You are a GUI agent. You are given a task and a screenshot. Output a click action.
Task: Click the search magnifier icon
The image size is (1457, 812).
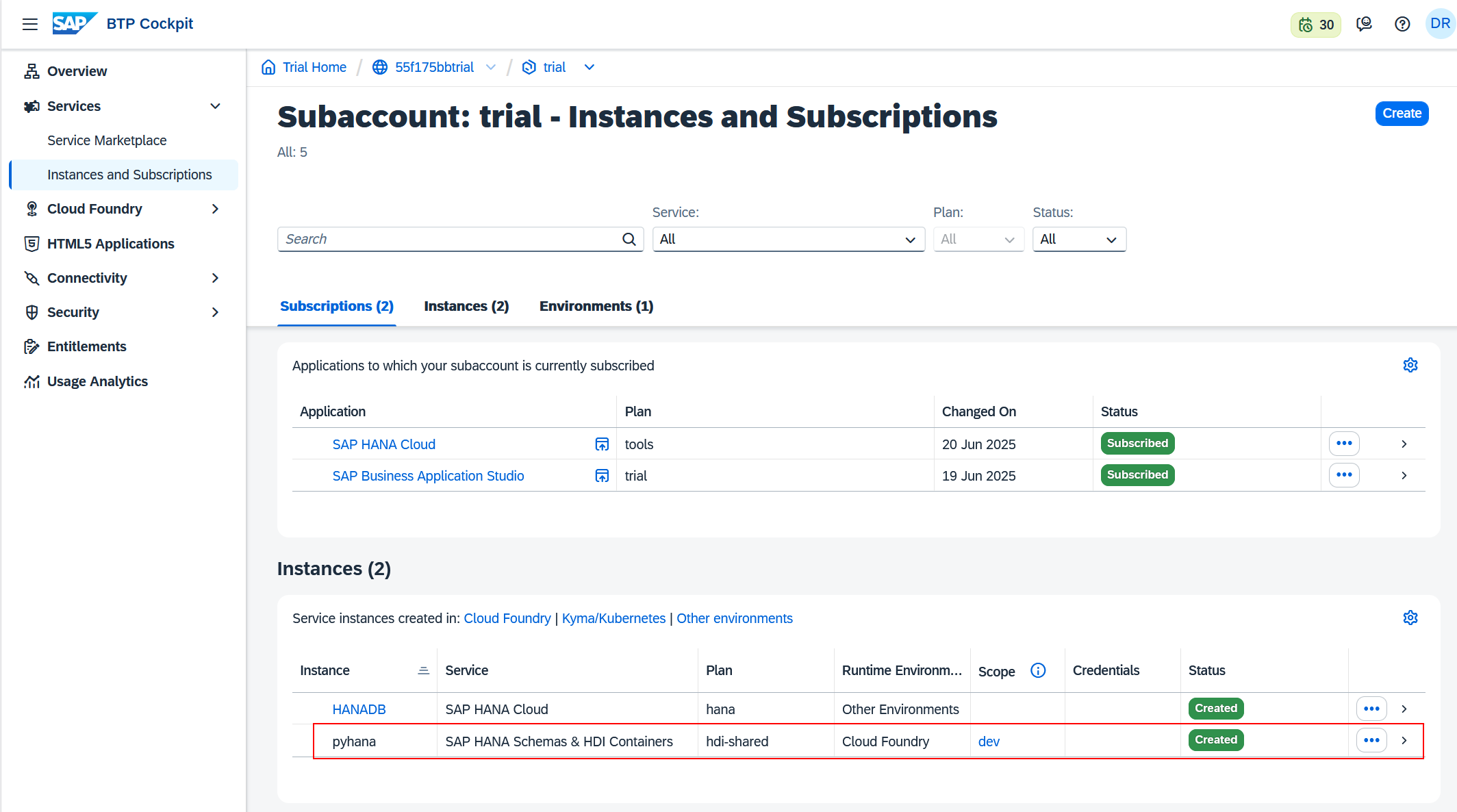coord(629,239)
